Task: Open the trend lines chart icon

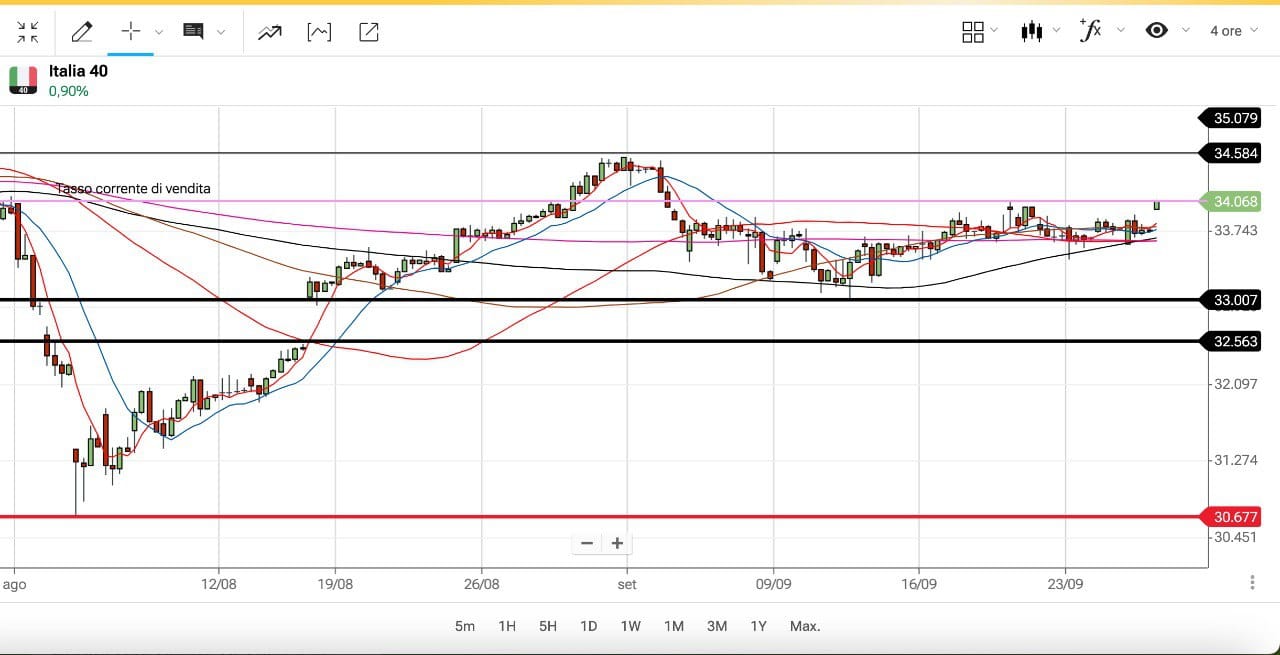Action: [269, 32]
